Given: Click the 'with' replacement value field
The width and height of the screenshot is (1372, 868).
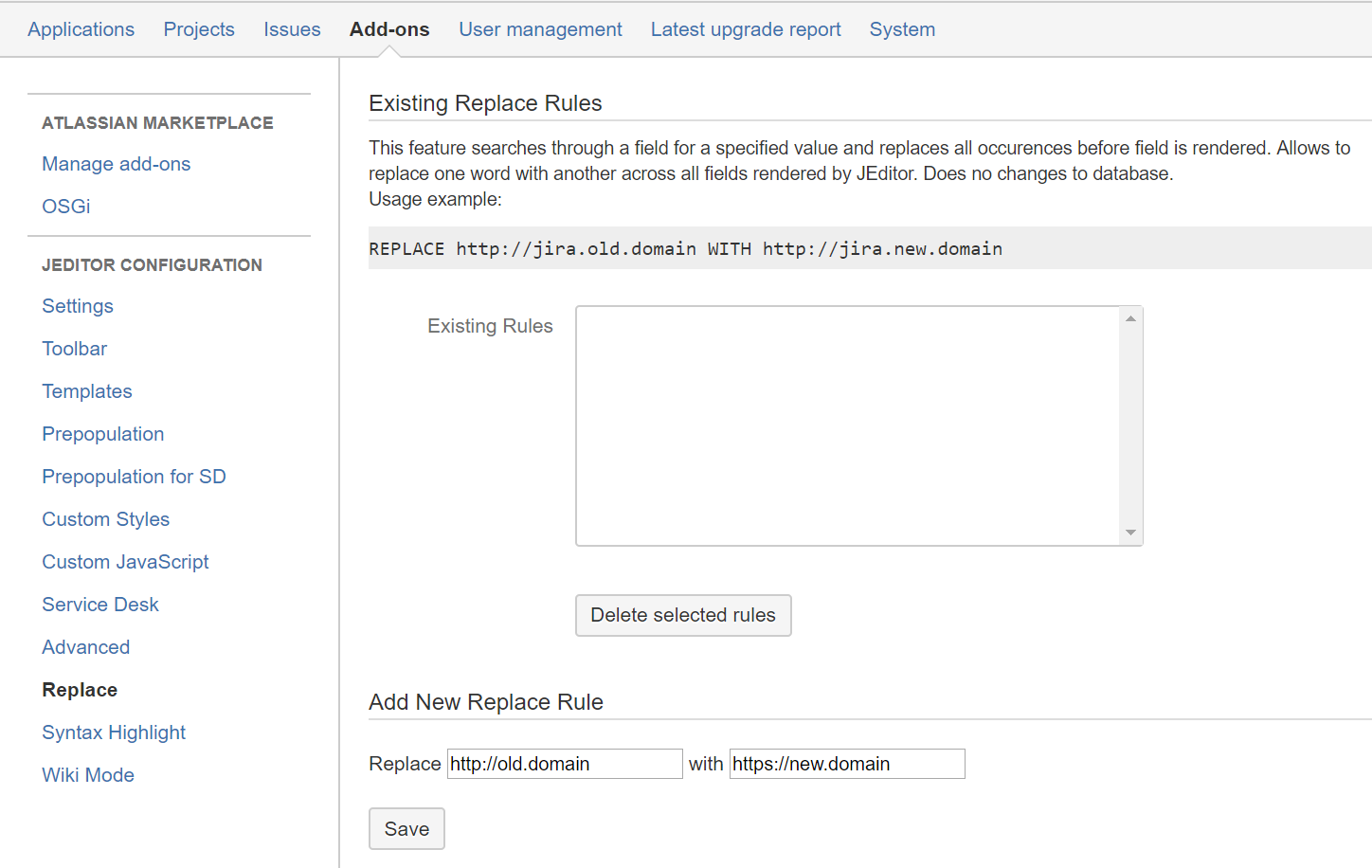Looking at the screenshot, I should (x=846, y=764).
